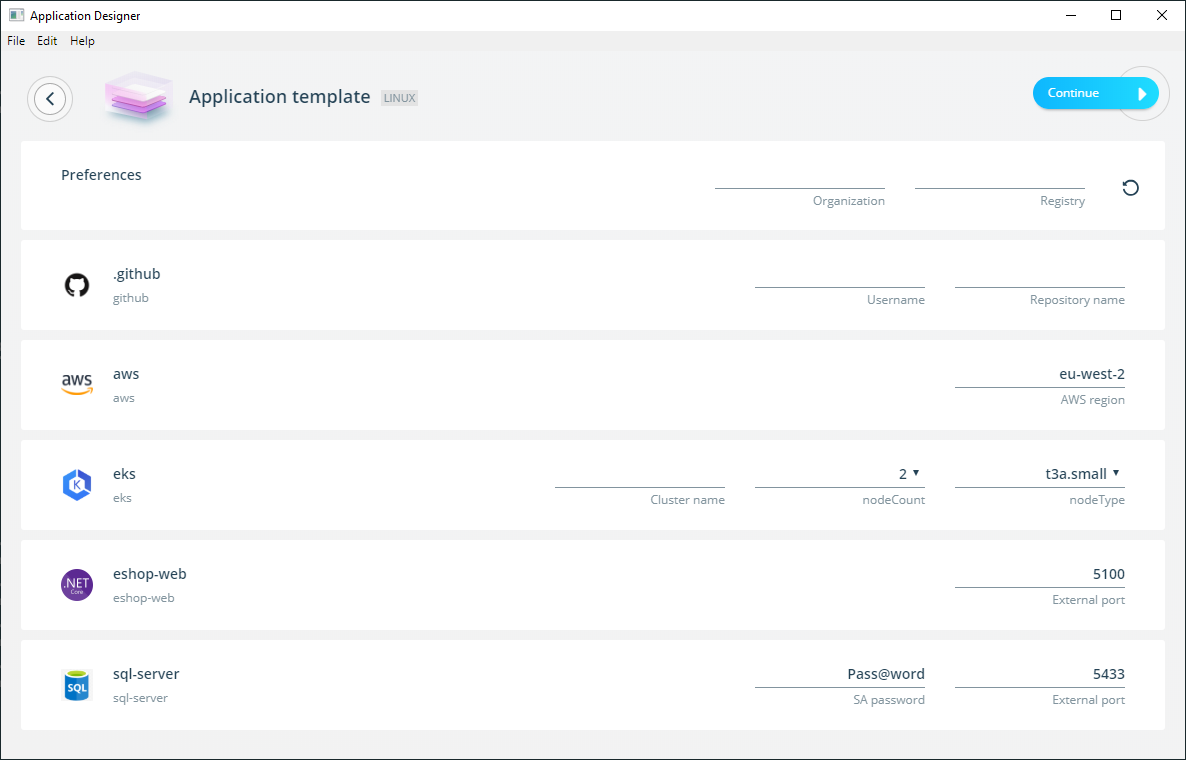
Task: Open the nodeCount dropdown showing 2
Action: point(840,474)
